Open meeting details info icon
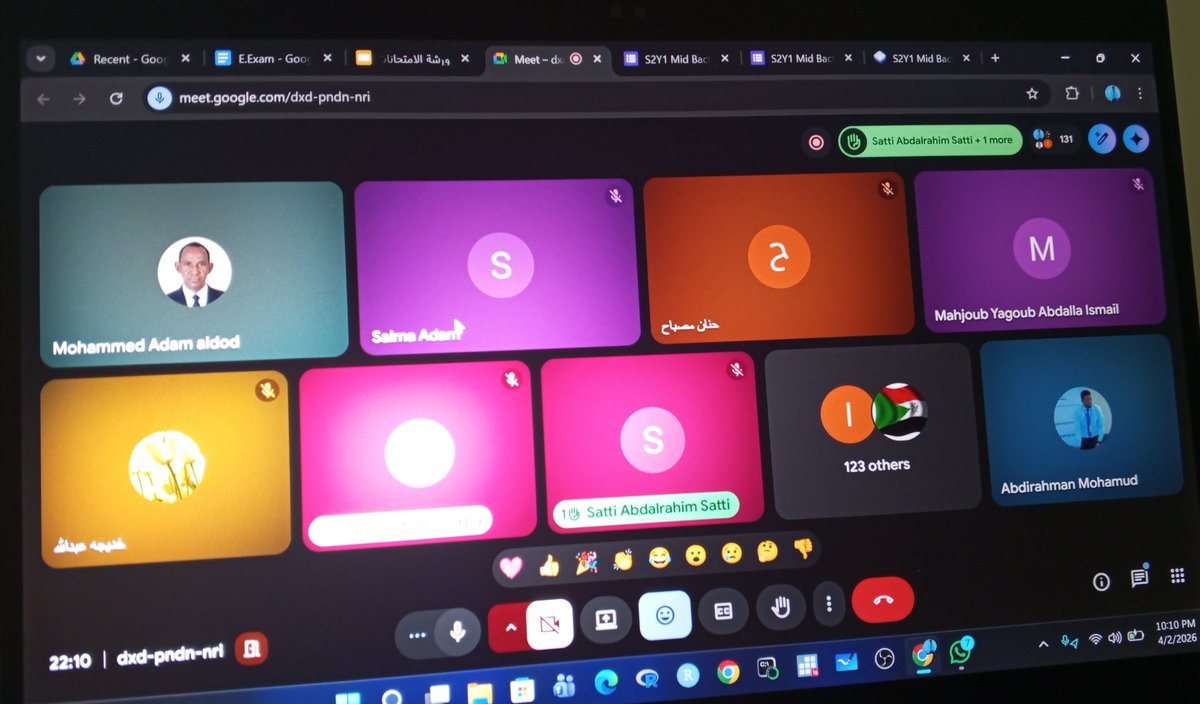 tap(1101, 582)
